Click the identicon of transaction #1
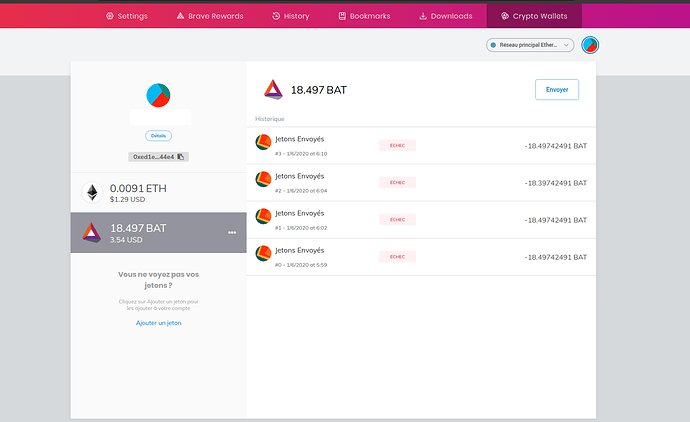 pos(263,216)
